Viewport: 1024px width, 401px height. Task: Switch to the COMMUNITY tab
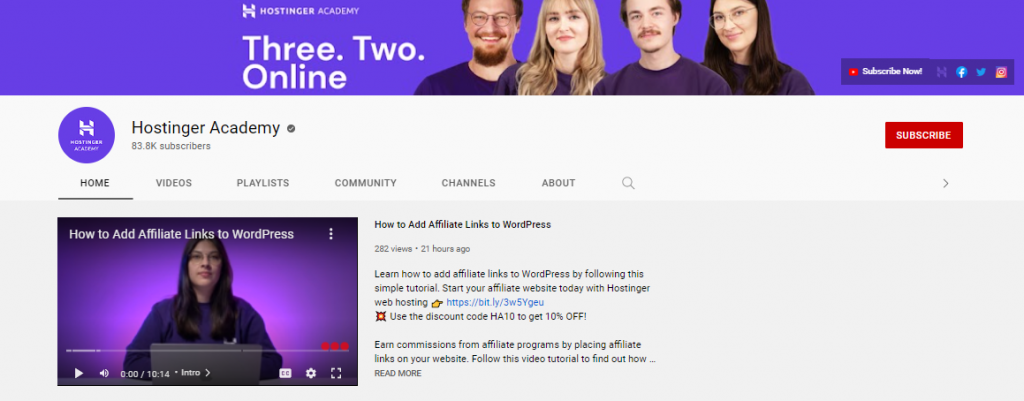[x=366, y=183]
